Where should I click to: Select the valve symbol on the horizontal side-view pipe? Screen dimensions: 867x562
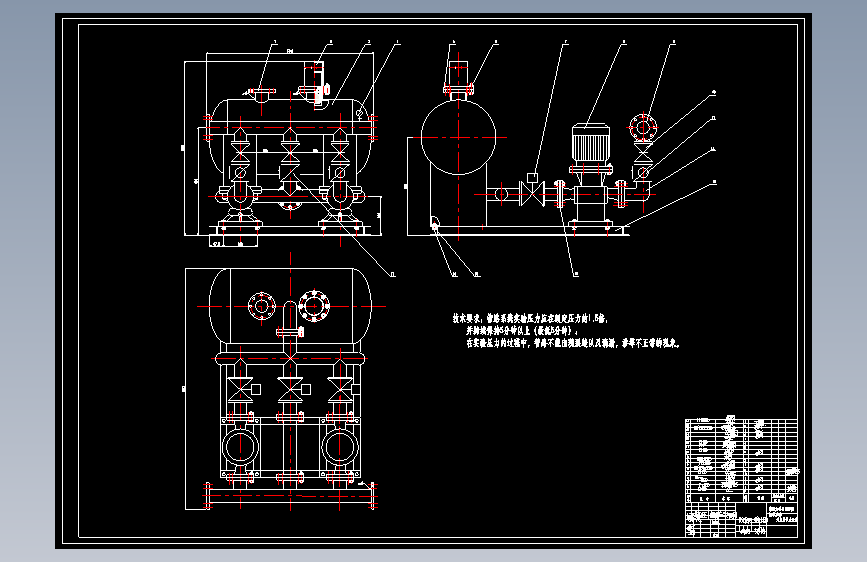click(x=532, y=194)
